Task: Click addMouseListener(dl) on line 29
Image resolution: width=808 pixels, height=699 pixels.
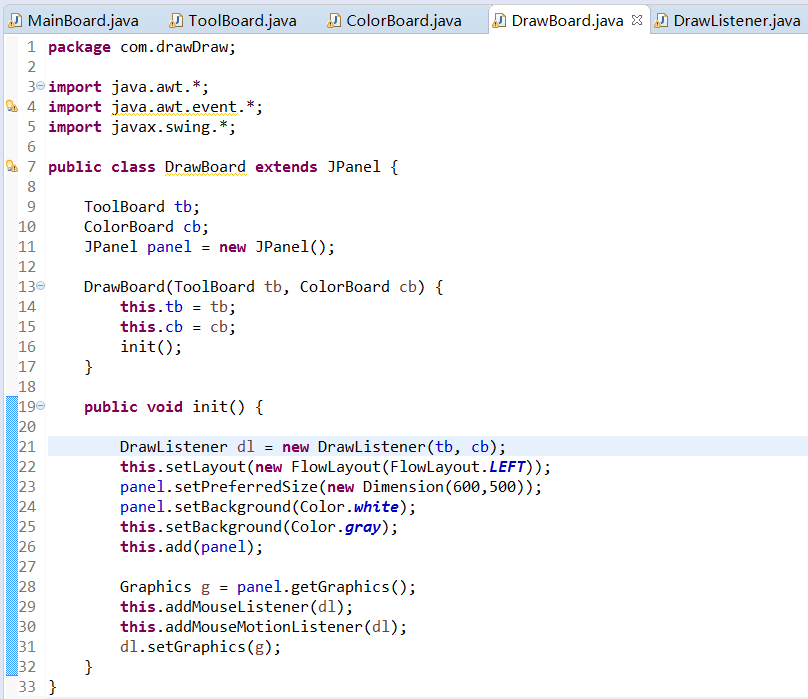Action: (254, 607)
